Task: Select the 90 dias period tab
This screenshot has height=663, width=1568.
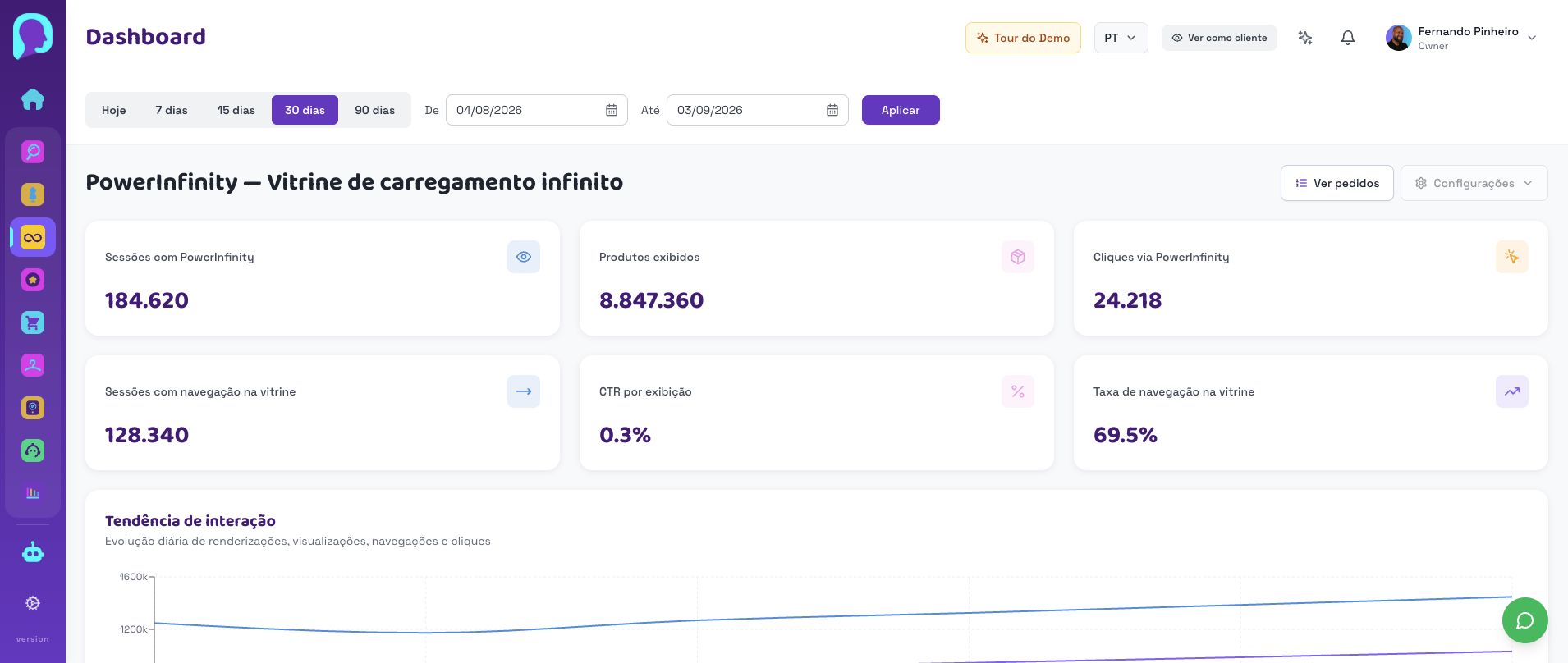Action: click(374, 110)
